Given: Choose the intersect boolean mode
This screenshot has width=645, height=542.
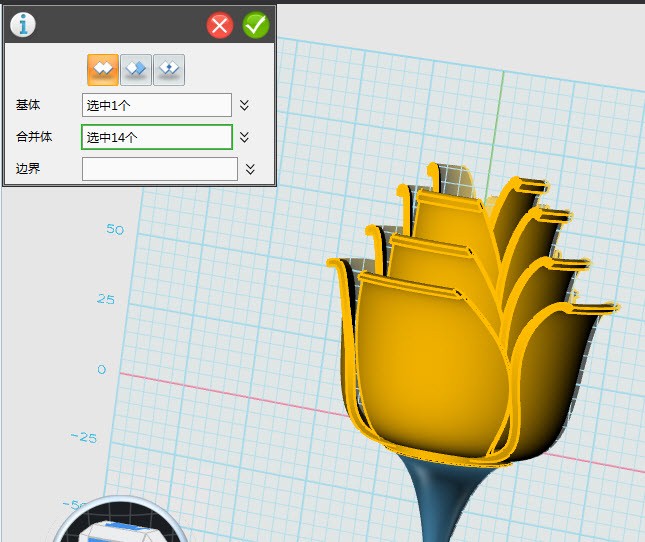Looking at the screenshot, I should 169,69.
